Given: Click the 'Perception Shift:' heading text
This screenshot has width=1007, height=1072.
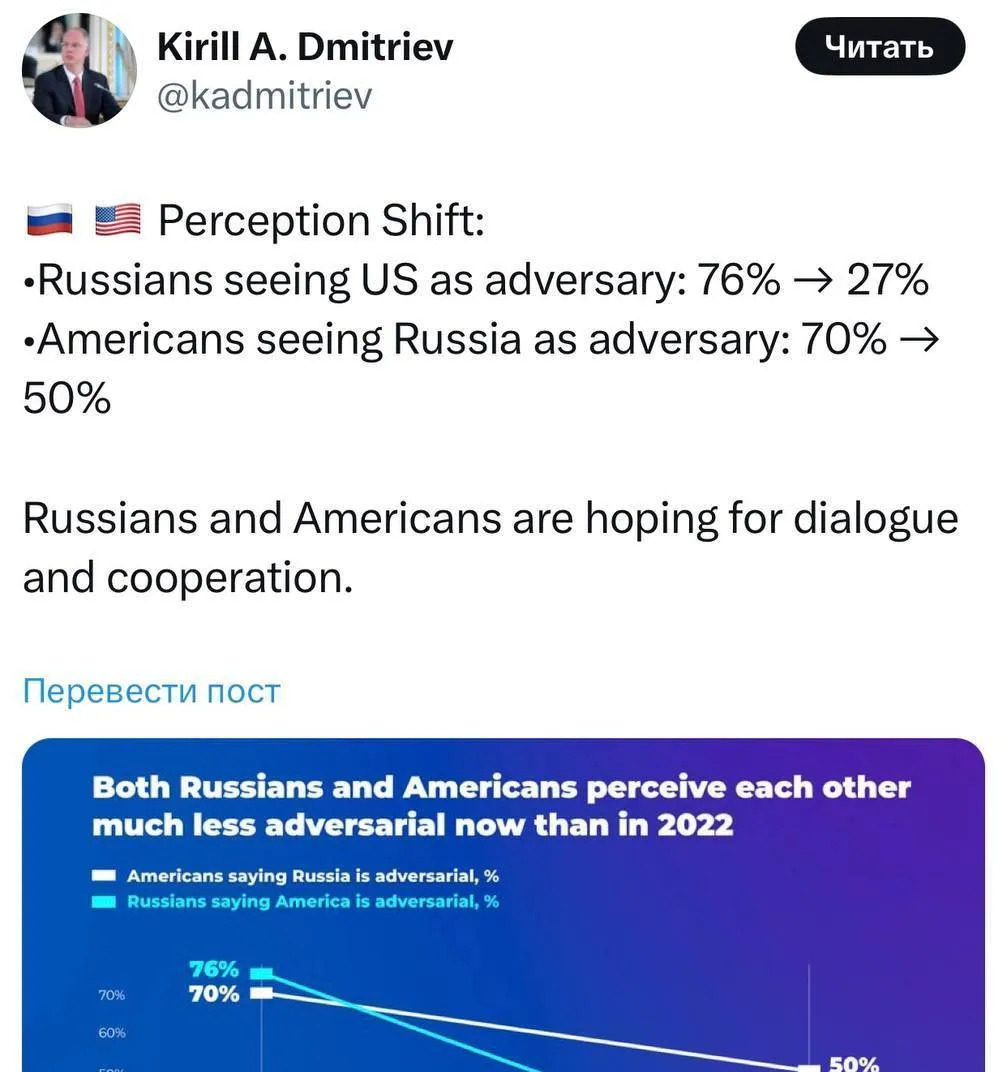Looking at the screenshot, I should [x=321, y=221].
